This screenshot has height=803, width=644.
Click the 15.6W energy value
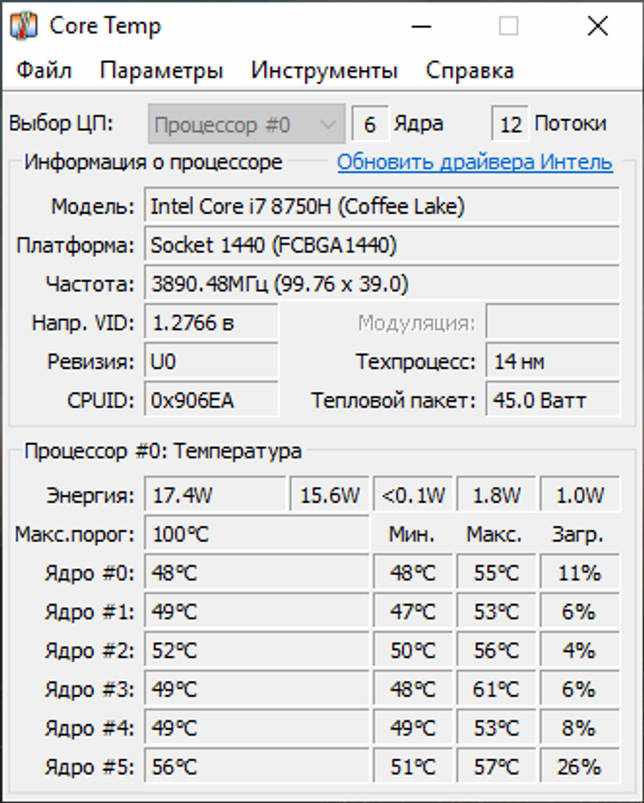point(329,495)
